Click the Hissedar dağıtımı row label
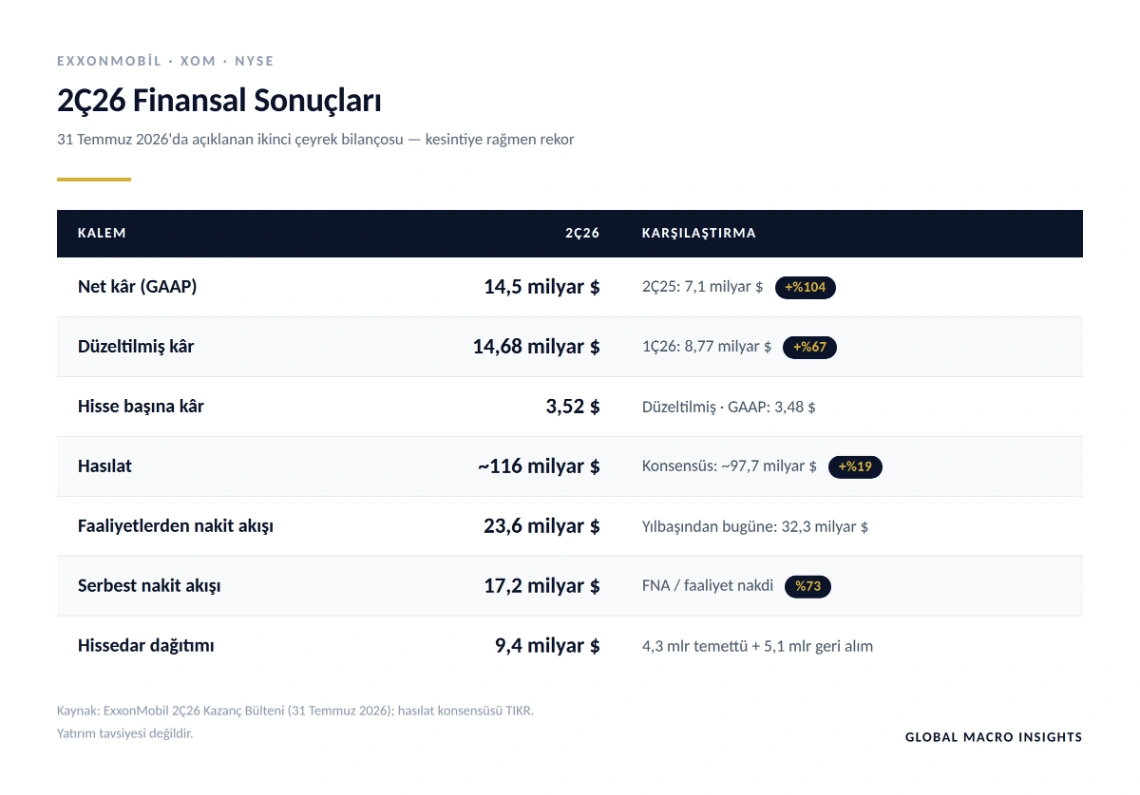This screenshot has height=795, width=1140. point(146,645)
